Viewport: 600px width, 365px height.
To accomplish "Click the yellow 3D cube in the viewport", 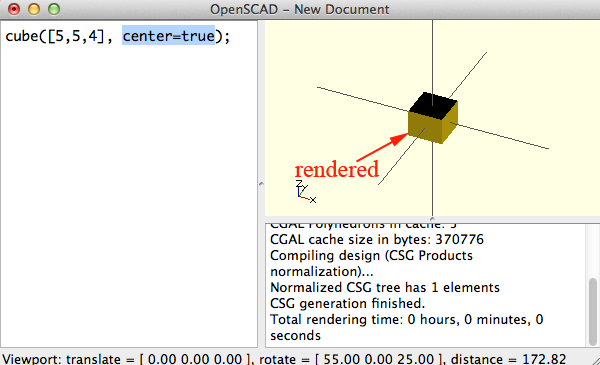I will click(433, 118).
